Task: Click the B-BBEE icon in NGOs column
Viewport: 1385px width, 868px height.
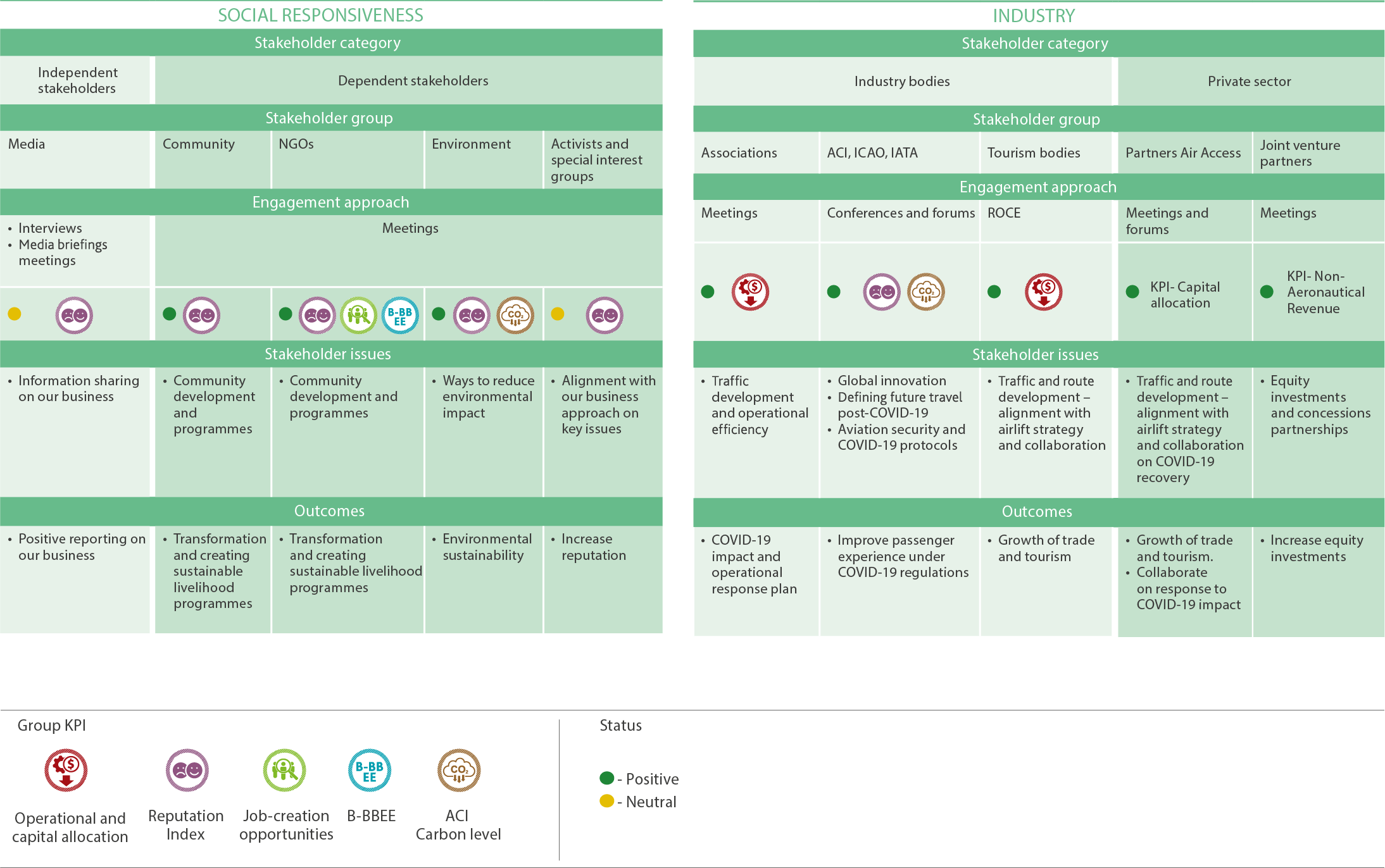Action: pyautogui.click(x=400, y=315)
